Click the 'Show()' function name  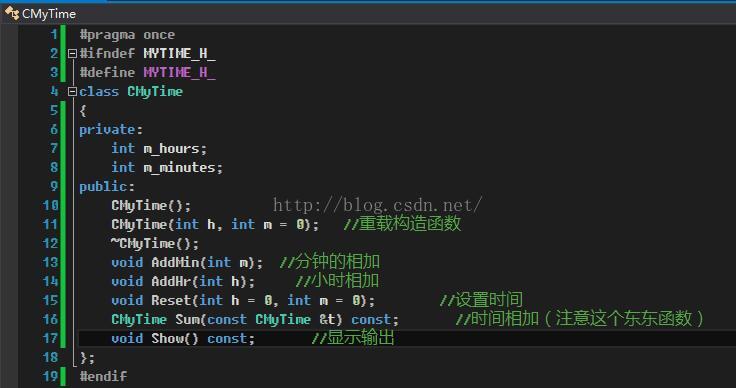click(175, 338)
